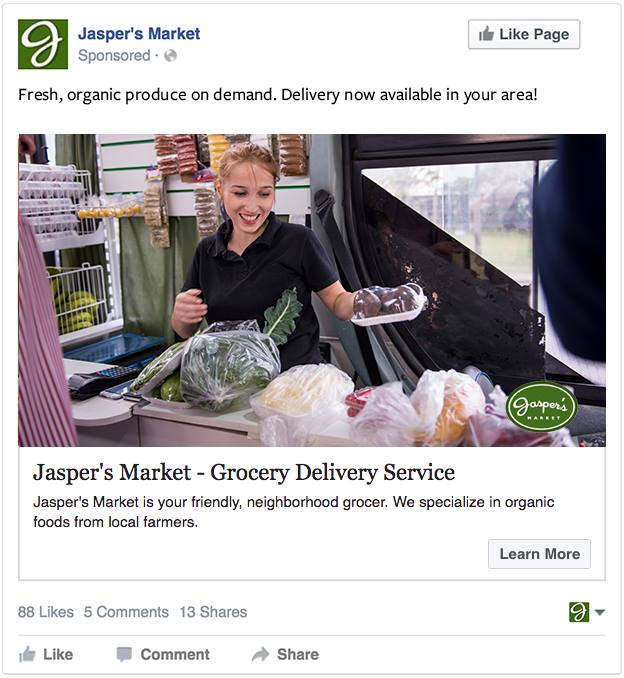Click the thumbs-up Like icon below post

click(27, 654)
